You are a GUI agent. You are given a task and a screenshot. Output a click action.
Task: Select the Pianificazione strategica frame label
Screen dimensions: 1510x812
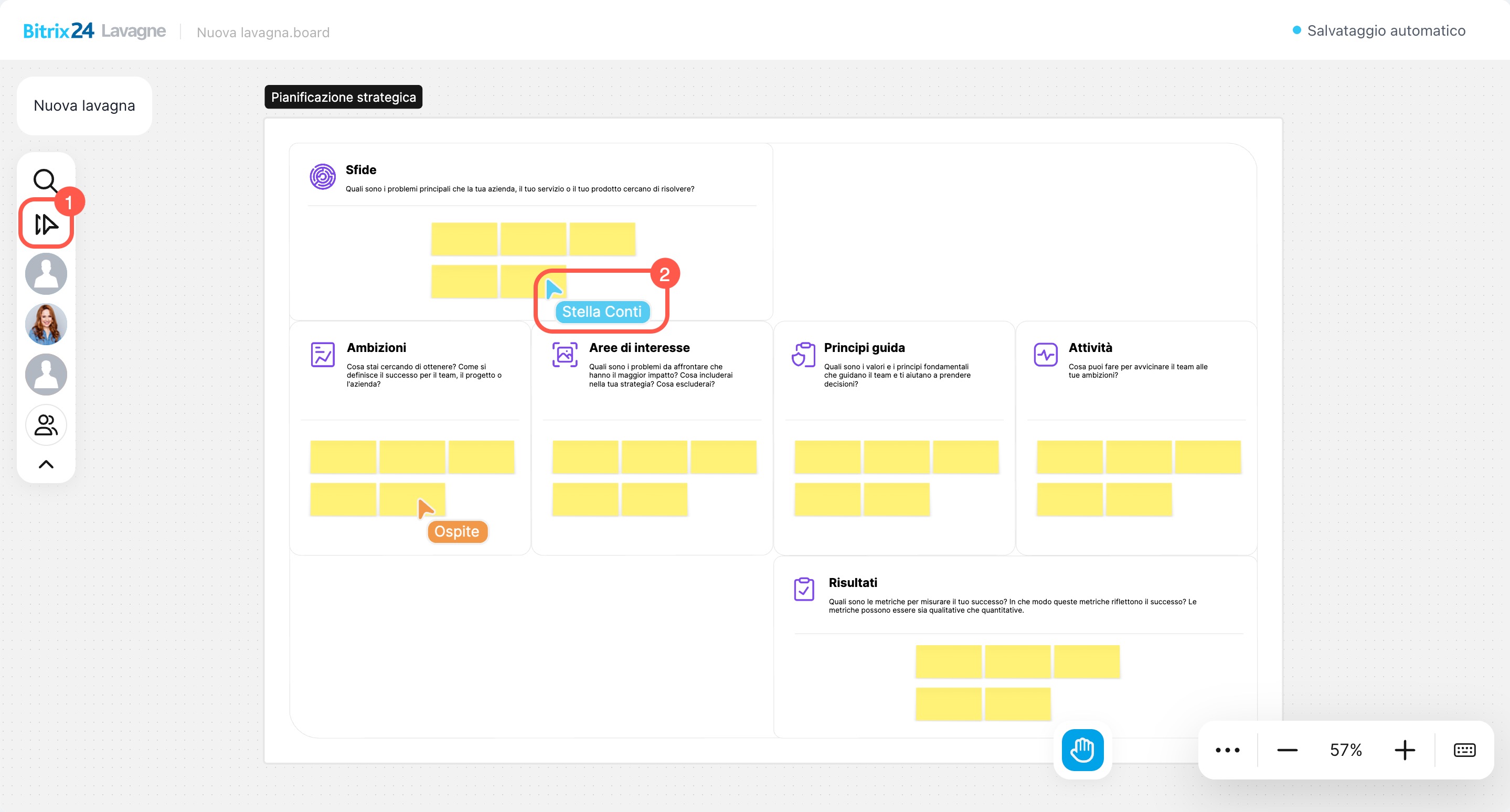point(344,97)
